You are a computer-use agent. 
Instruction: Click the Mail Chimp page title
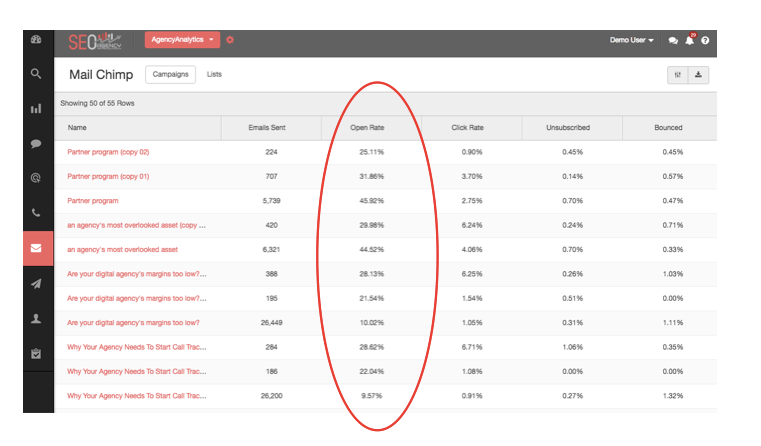(101, 74)
